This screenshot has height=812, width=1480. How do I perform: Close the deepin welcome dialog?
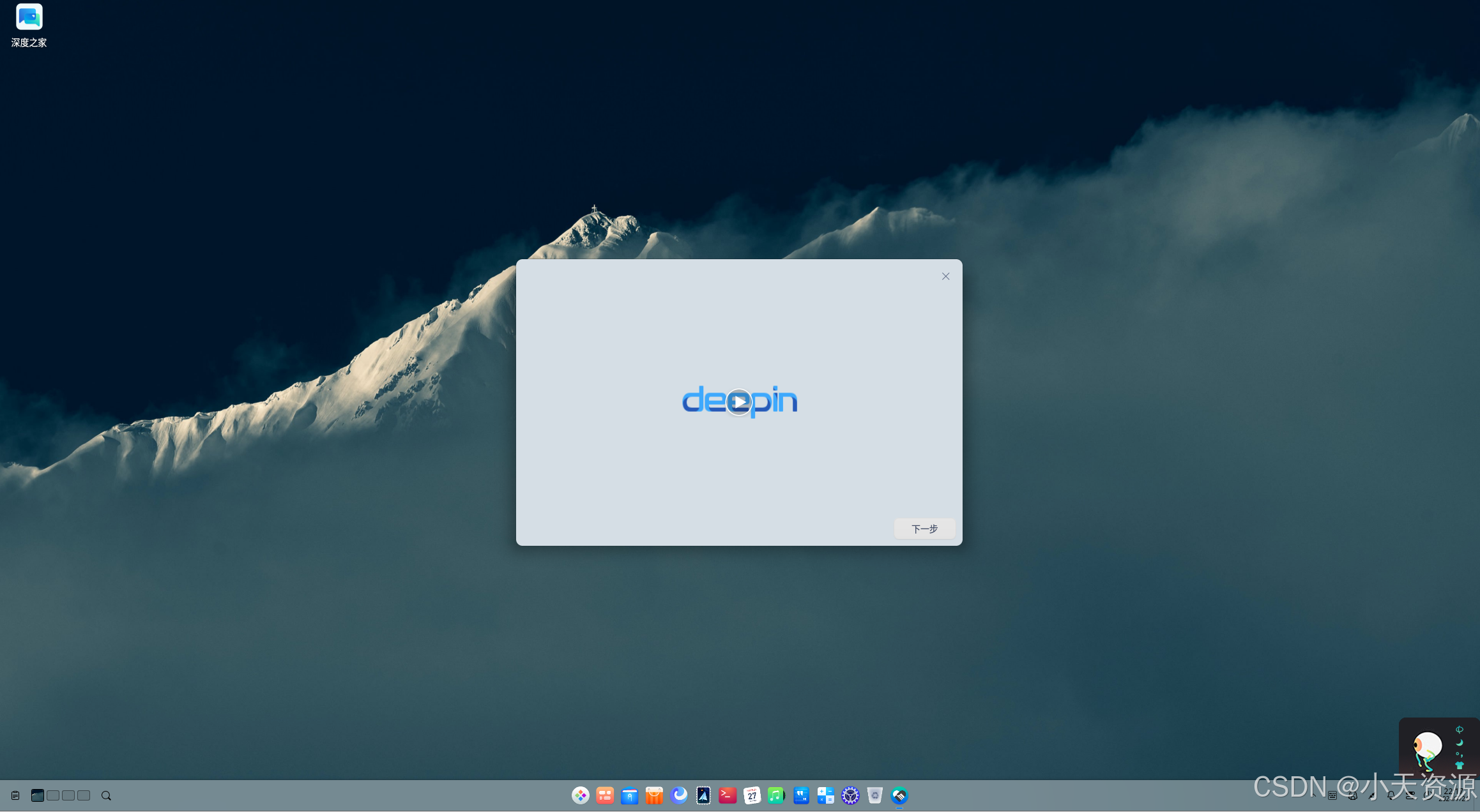click(945, 276)
